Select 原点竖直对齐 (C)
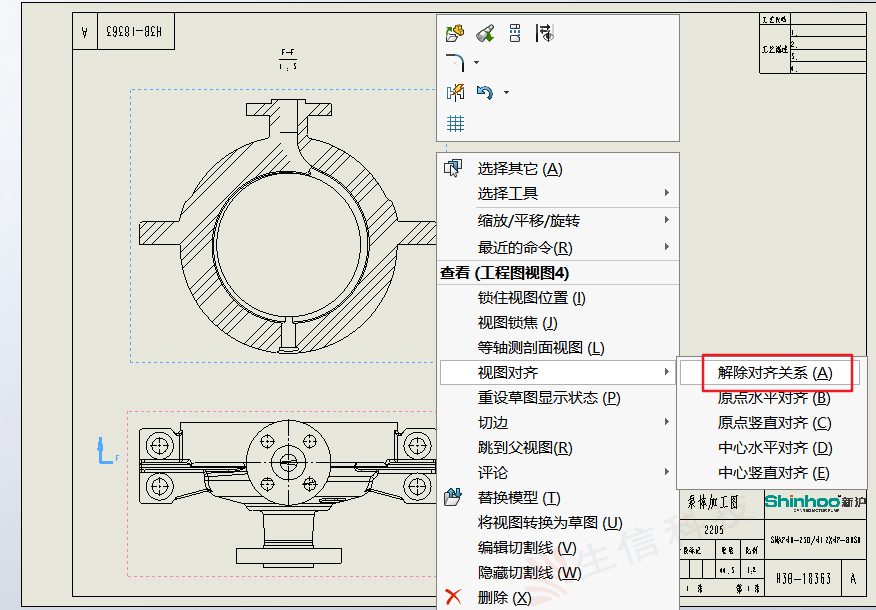This screenshot has height=610, width=876. point(770,423)
